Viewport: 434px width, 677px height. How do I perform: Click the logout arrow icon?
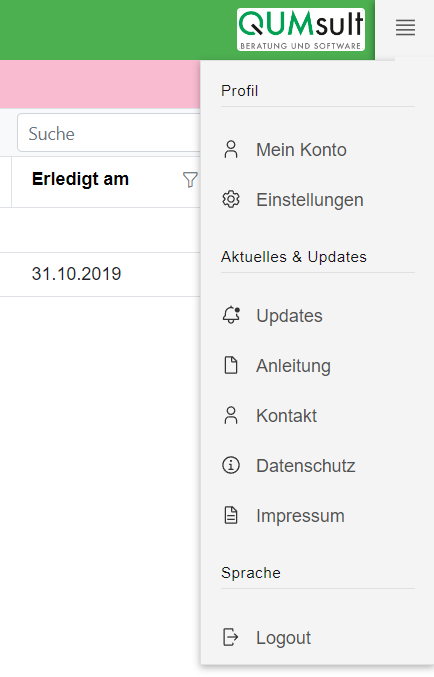(x=231, y=637)
